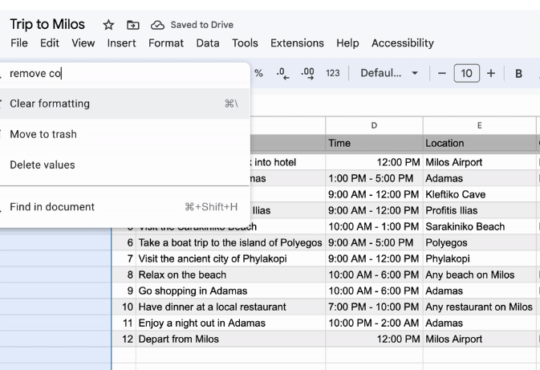
Task: Click the remove co search field
Action: point(125,73)
